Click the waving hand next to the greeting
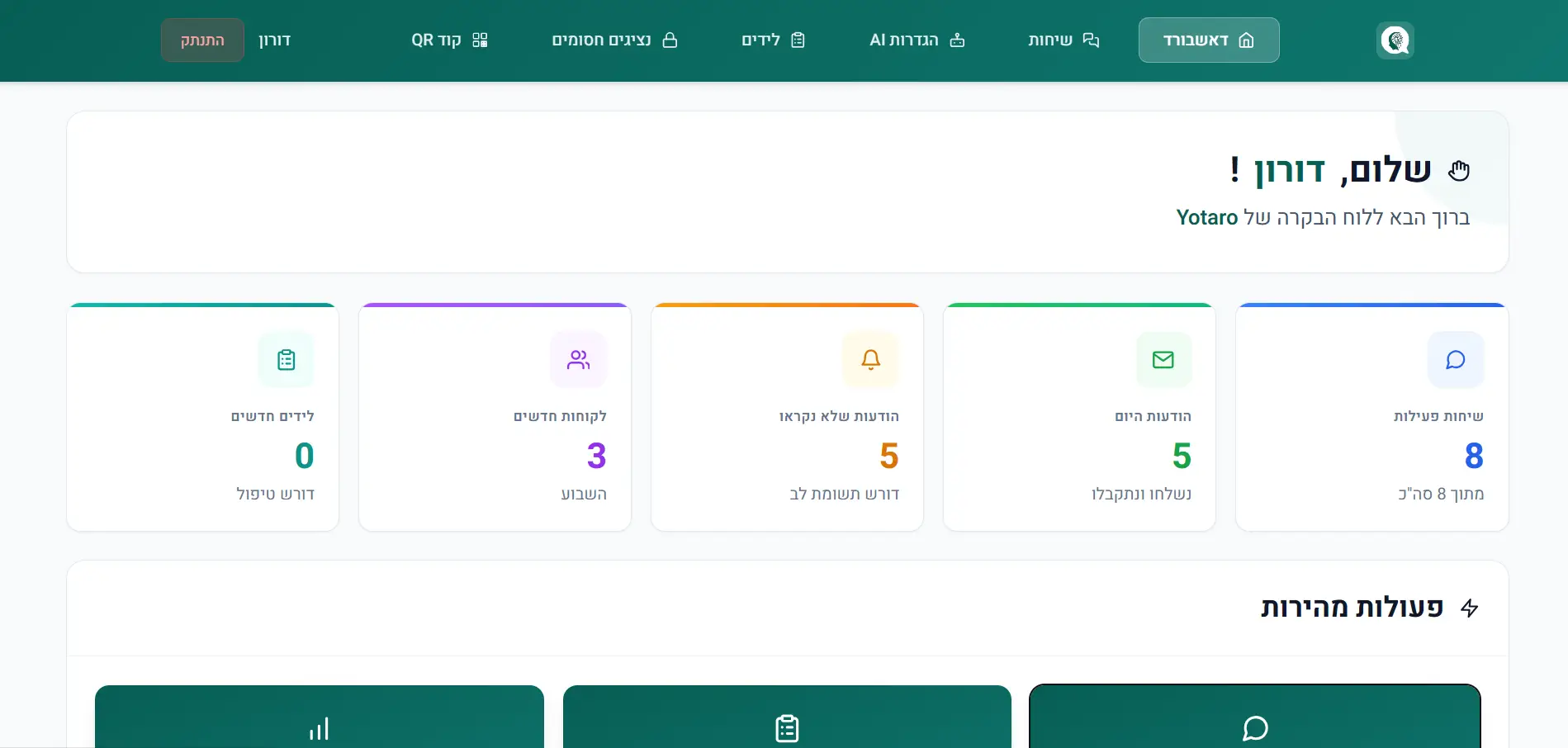The width and height of the screenshot is (1568, 748). tap(1458, 169)
